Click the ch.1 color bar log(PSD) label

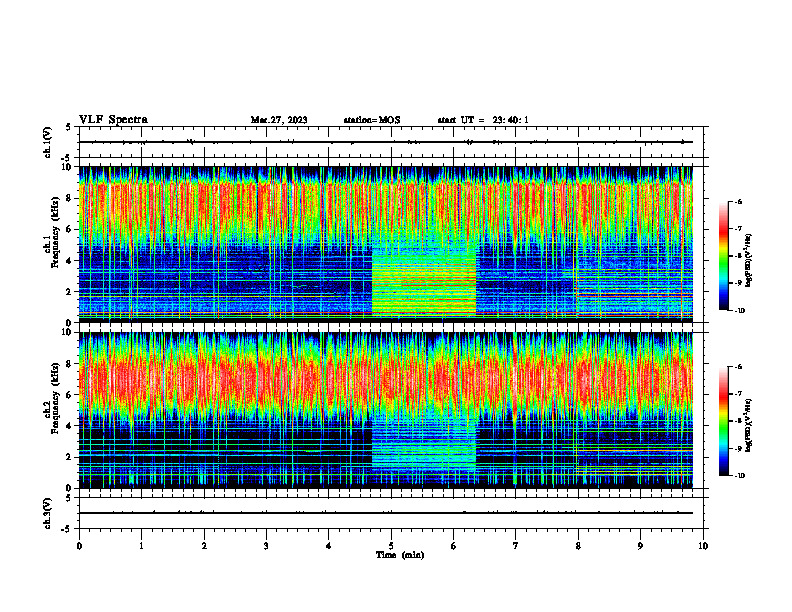click(749, 260)
